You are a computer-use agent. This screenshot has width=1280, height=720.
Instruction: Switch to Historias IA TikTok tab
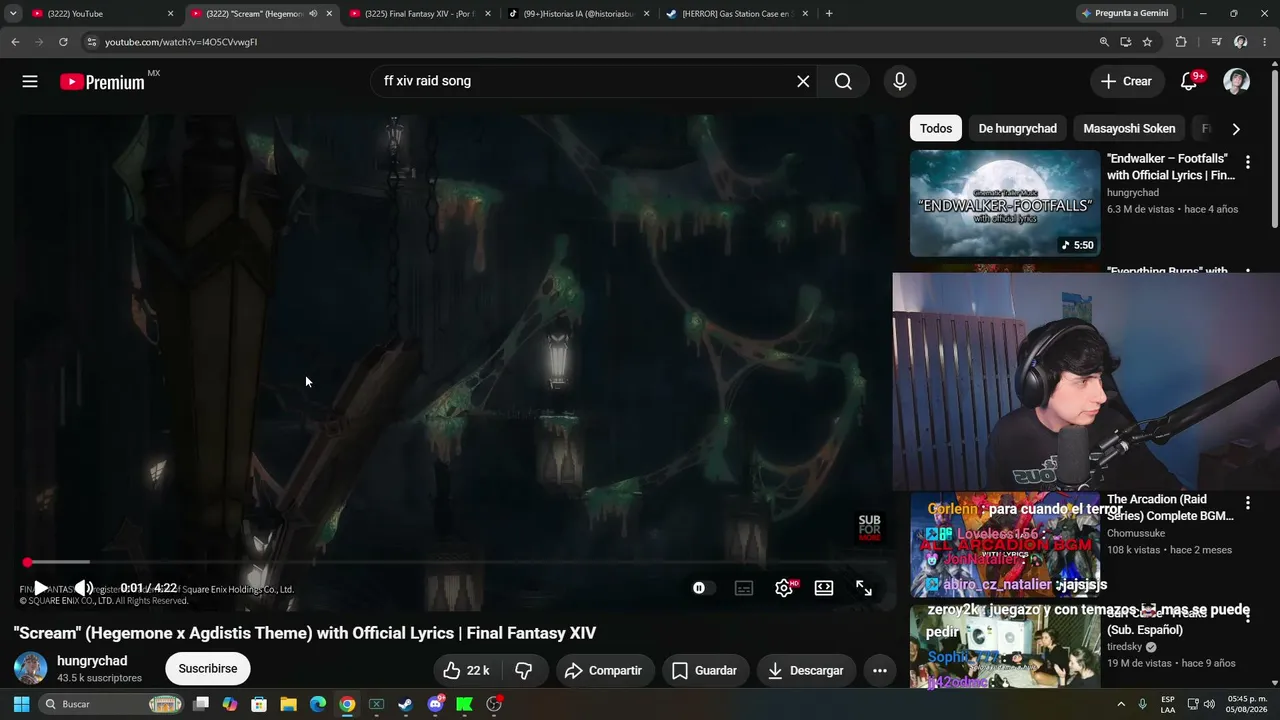[579, 14]
